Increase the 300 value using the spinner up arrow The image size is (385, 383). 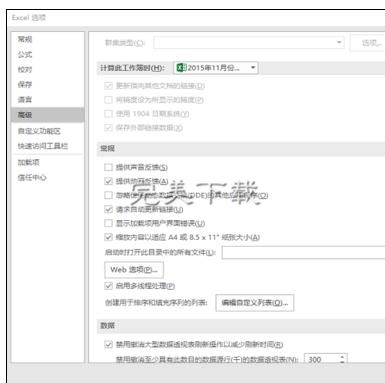pos(343,357)
